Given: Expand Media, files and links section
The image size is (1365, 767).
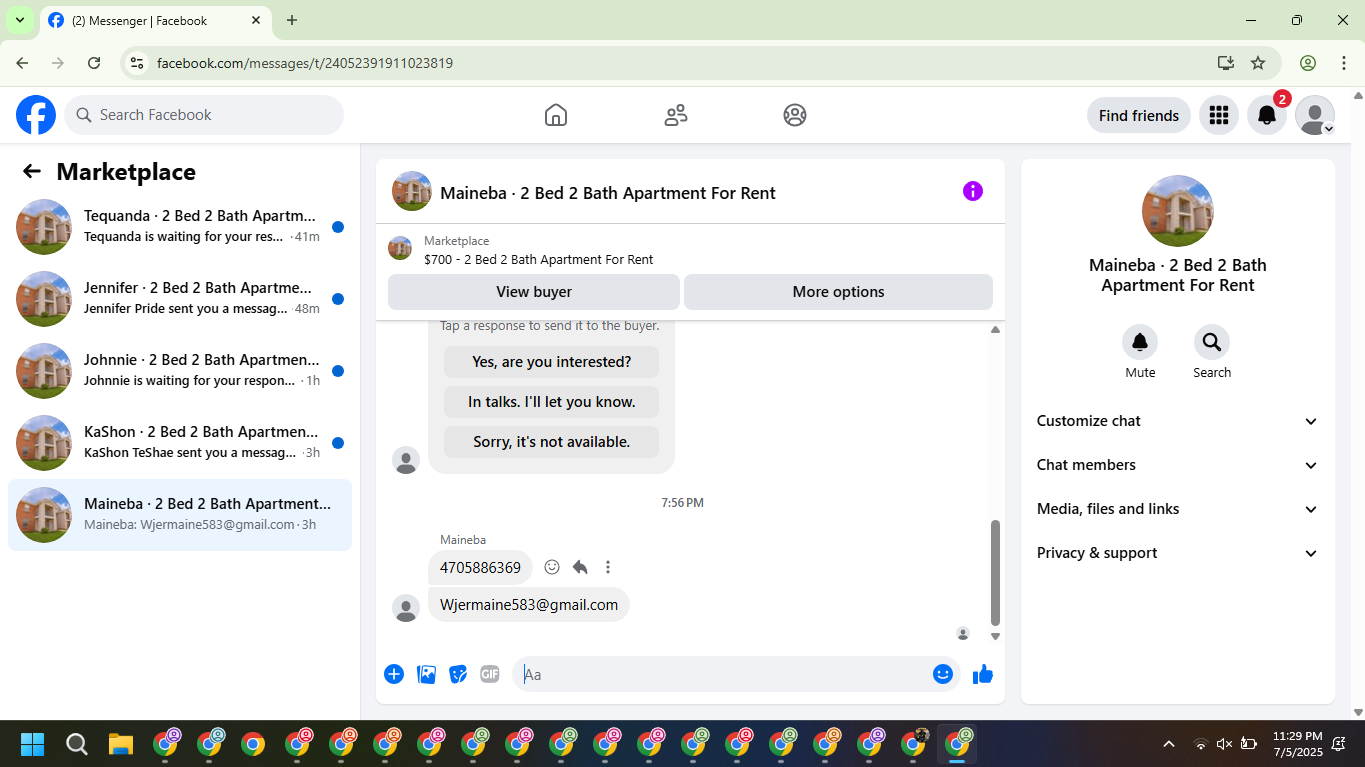Looking at the screenshot, I should click(x=1178, y=509).
